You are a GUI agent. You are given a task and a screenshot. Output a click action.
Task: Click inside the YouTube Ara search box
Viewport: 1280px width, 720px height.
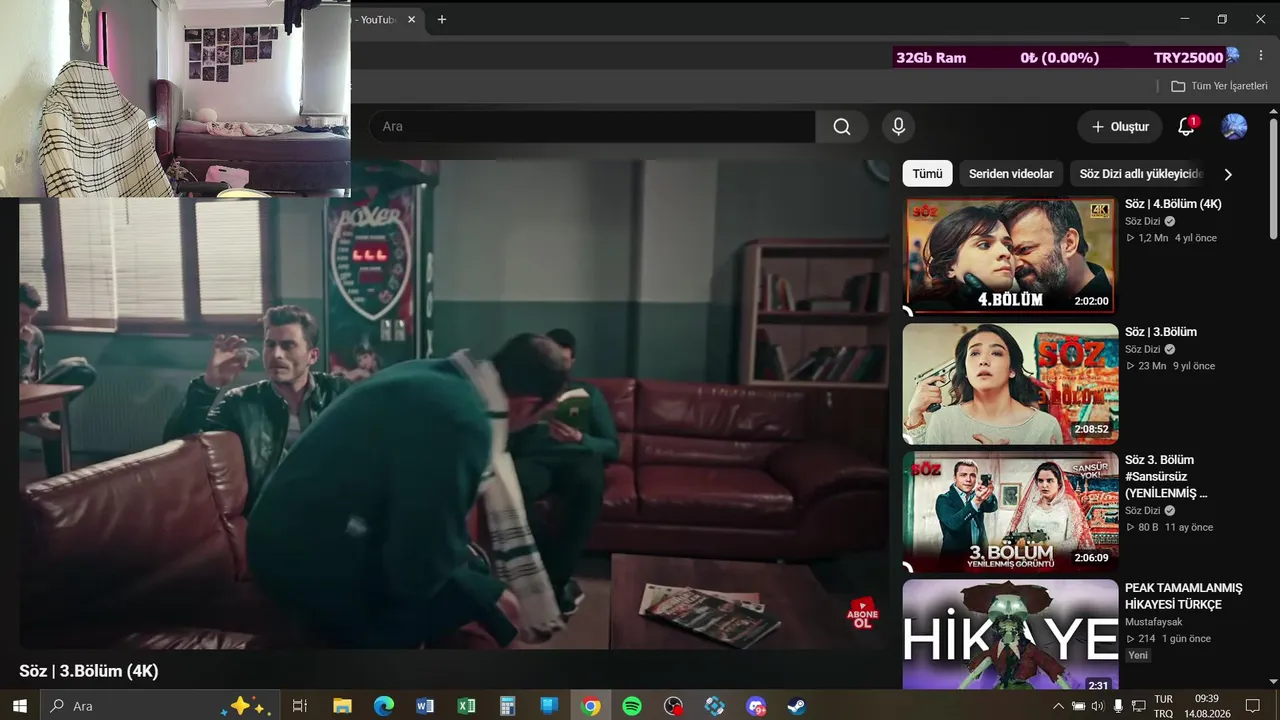tap(593, 127)
